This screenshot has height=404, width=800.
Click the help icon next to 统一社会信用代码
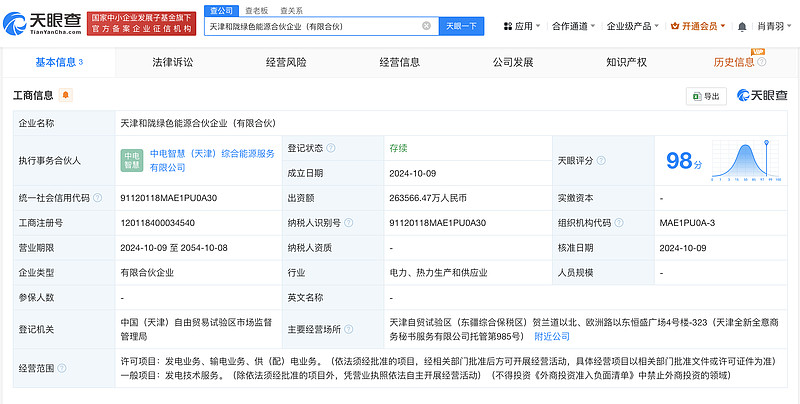(x=97, y=198)
